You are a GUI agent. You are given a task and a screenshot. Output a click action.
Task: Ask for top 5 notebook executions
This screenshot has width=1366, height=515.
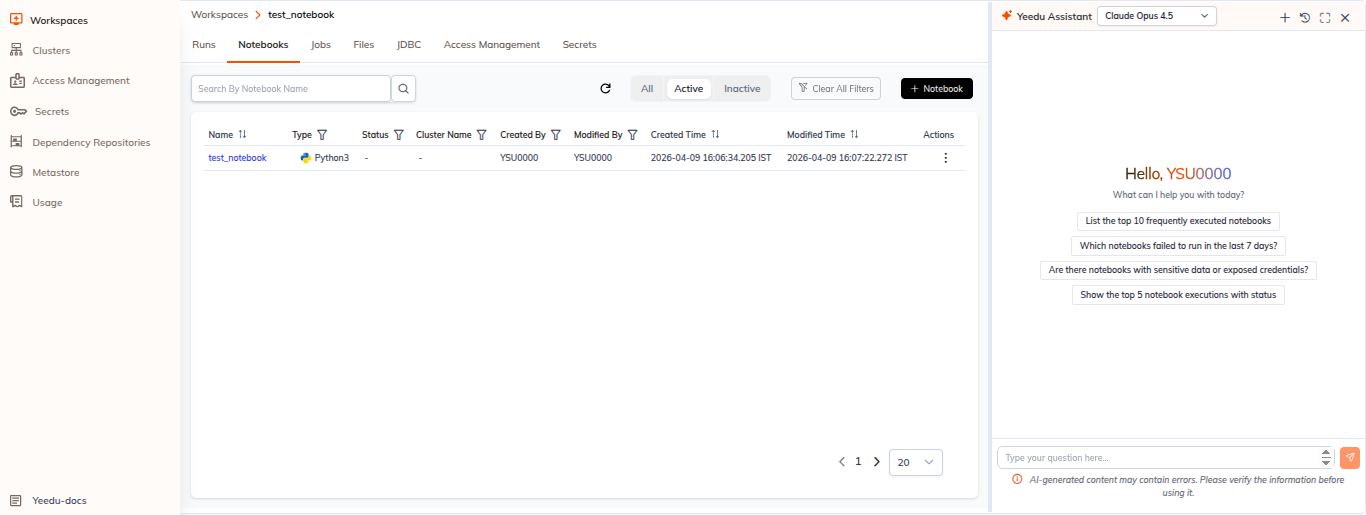point(1178,295)
